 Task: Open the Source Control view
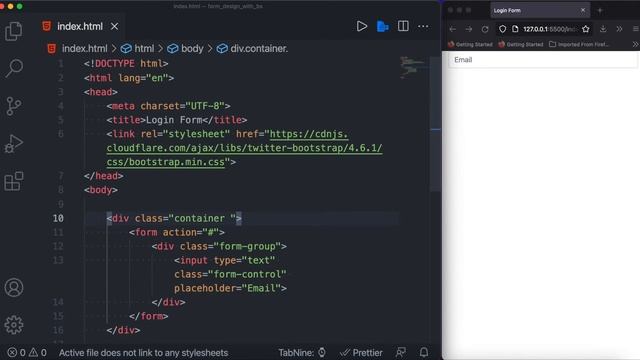[x=13, y=106]
